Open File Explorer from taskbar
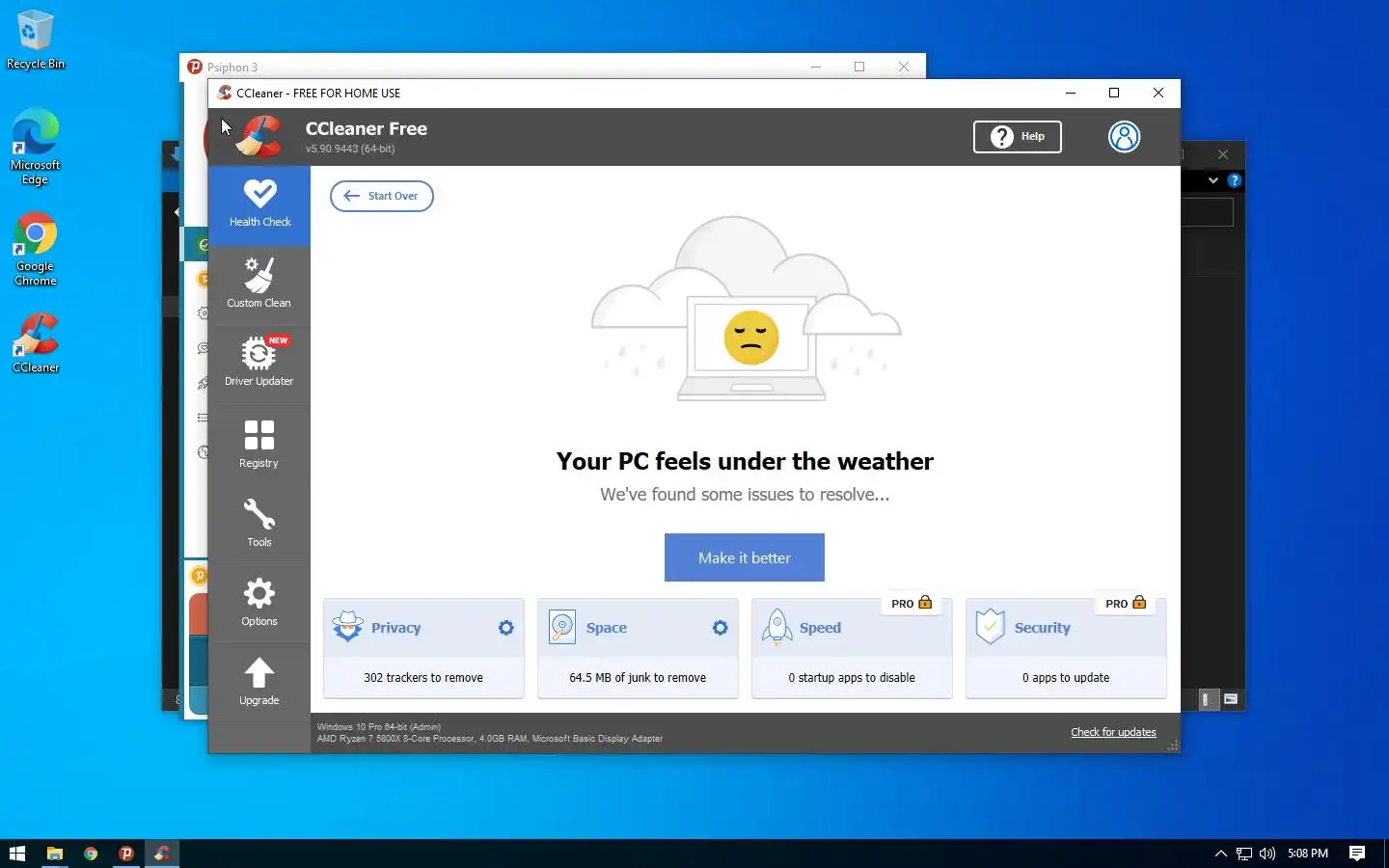This screenshot has height=868, width=1389. (55, 854)
